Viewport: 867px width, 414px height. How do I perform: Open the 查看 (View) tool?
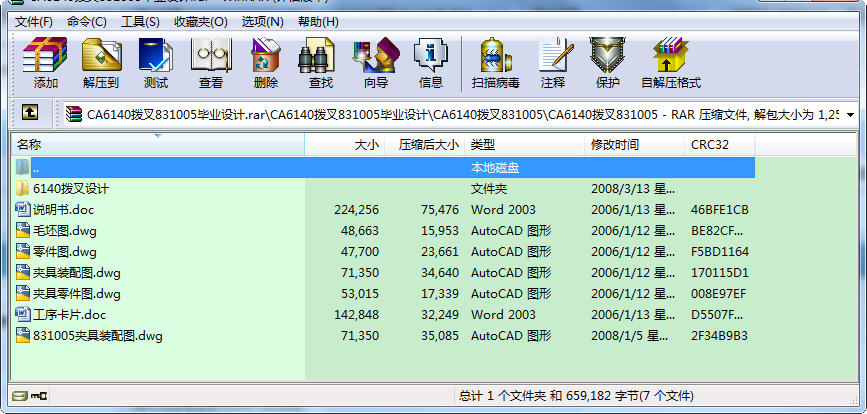211,56
